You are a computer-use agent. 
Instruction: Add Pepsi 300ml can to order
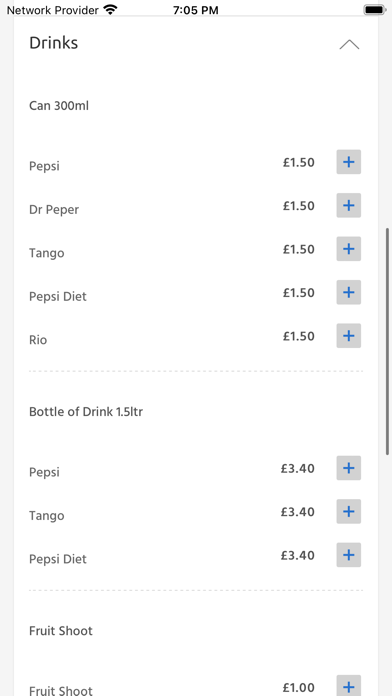[348, 162]
